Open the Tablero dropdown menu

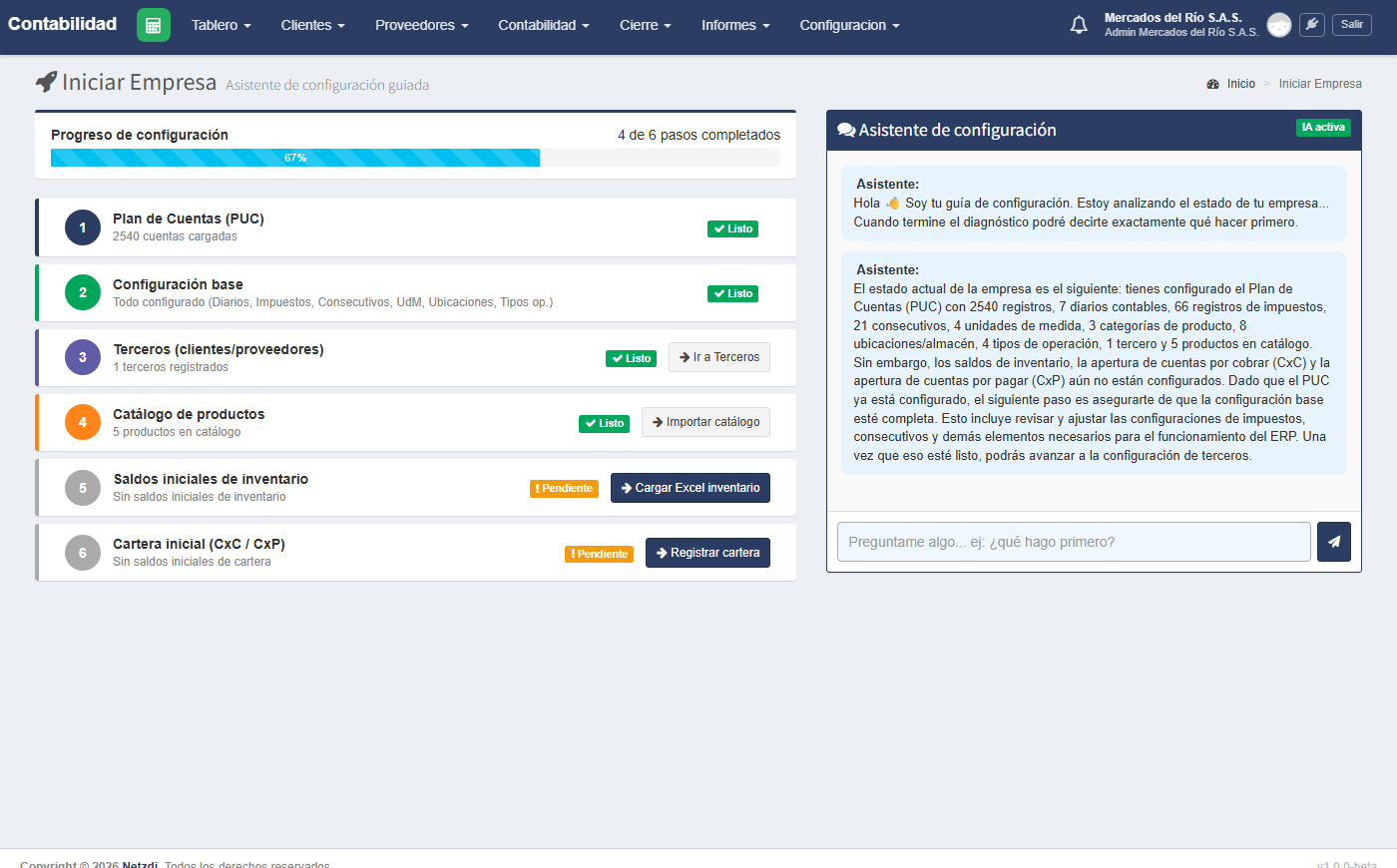click(x=222, y=25)
